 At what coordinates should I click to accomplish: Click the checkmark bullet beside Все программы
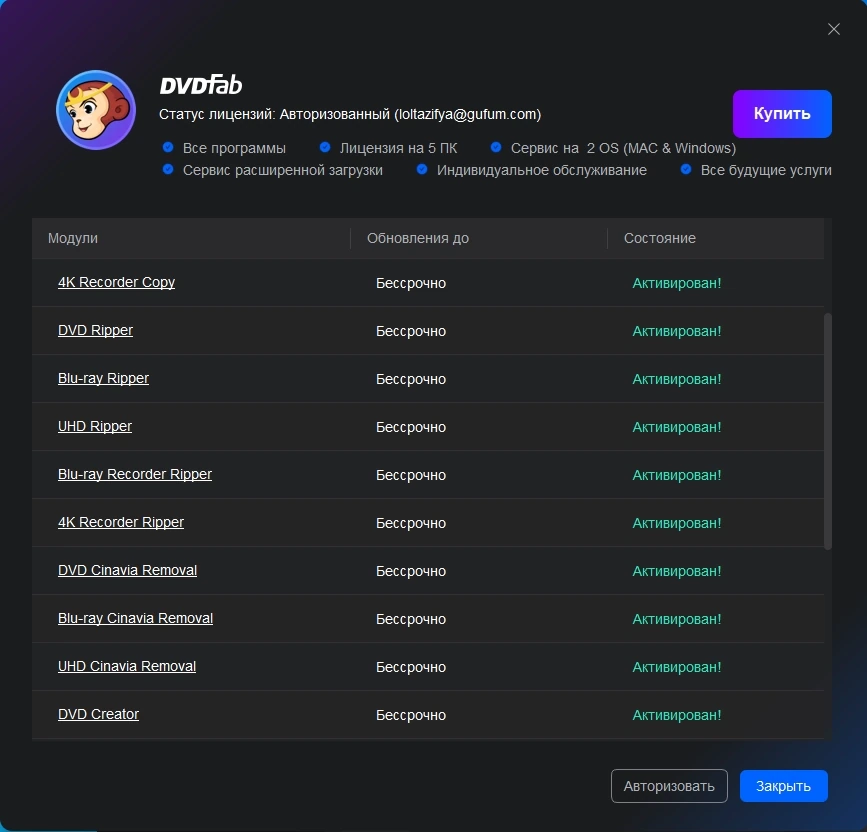click(168, 147)
